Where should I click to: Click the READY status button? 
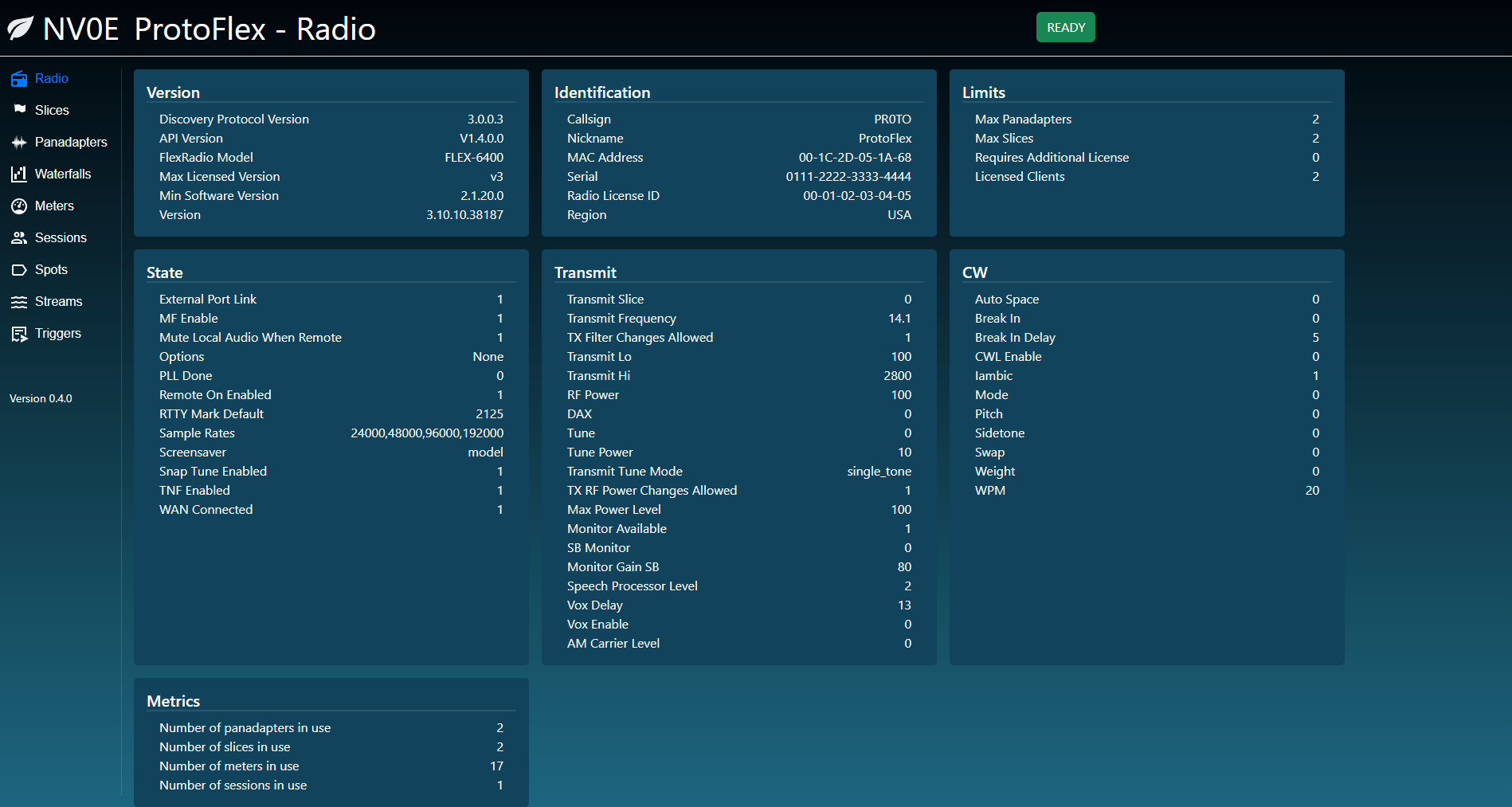point(1065,27)
